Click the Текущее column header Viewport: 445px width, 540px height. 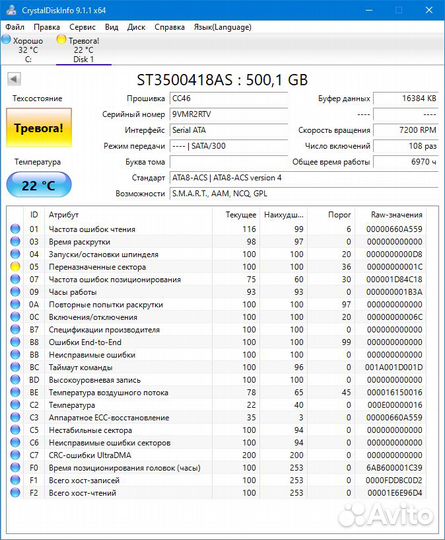click(236, 215)
